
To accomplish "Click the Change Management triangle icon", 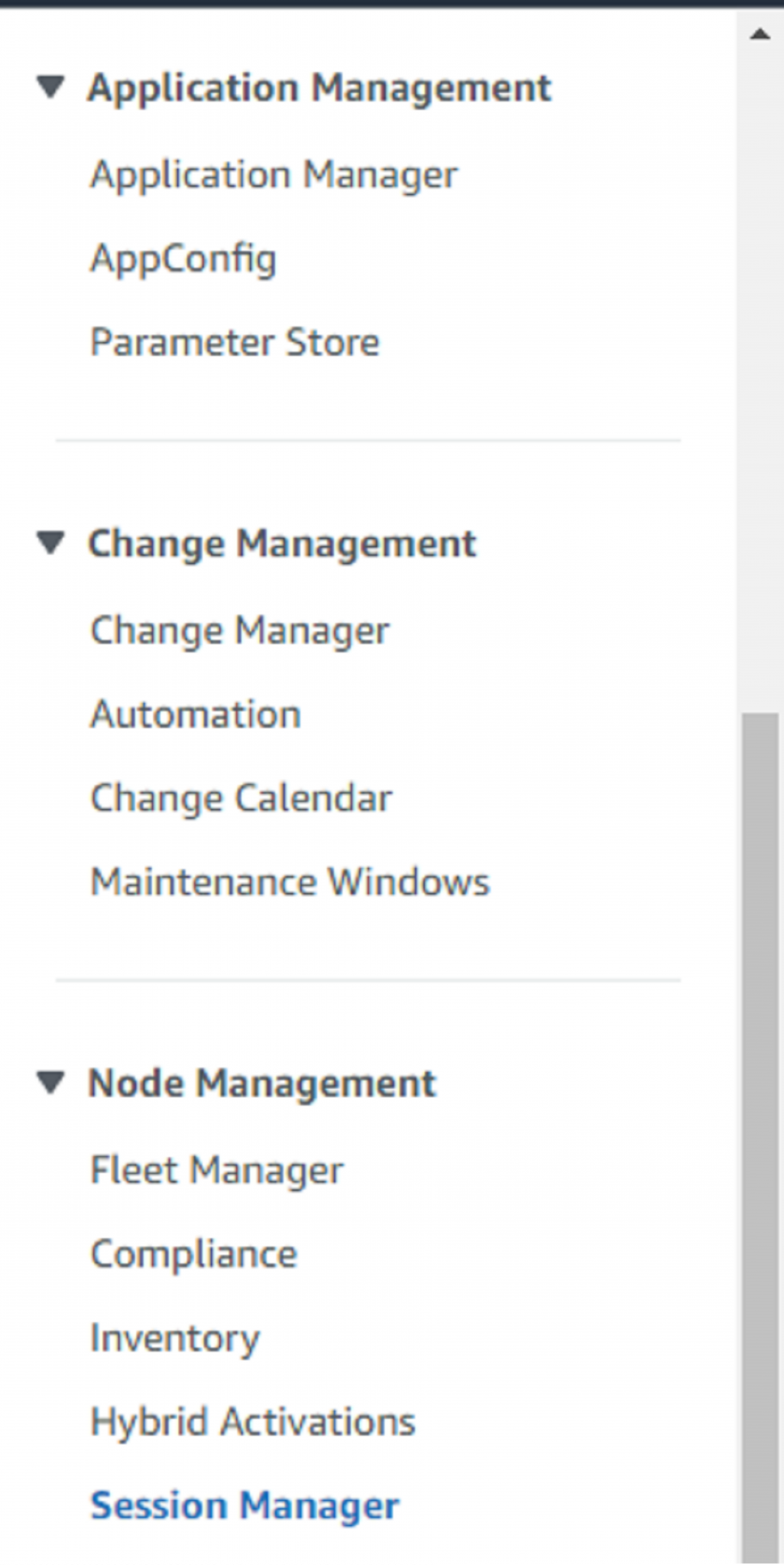I will pyautogui.click(x=50, y=543).
